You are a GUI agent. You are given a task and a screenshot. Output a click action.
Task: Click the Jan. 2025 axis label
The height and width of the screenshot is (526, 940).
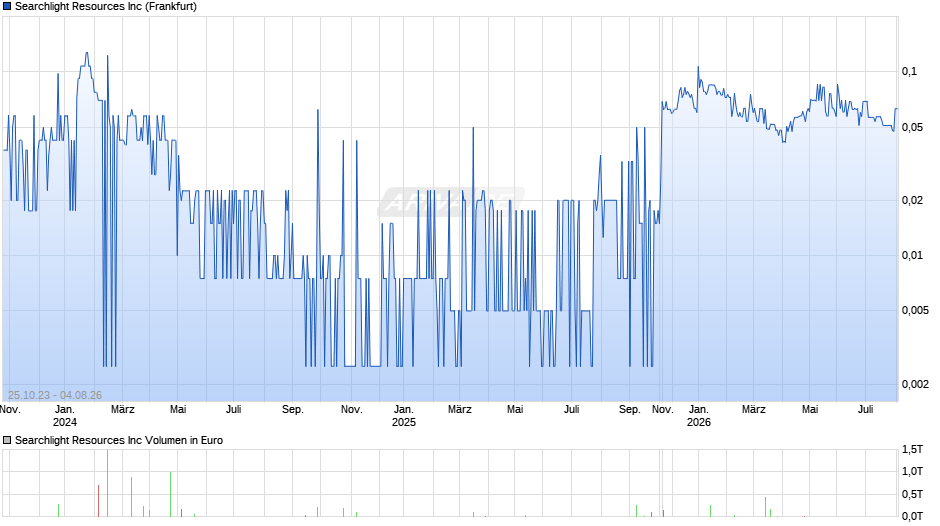coord(403,416)
